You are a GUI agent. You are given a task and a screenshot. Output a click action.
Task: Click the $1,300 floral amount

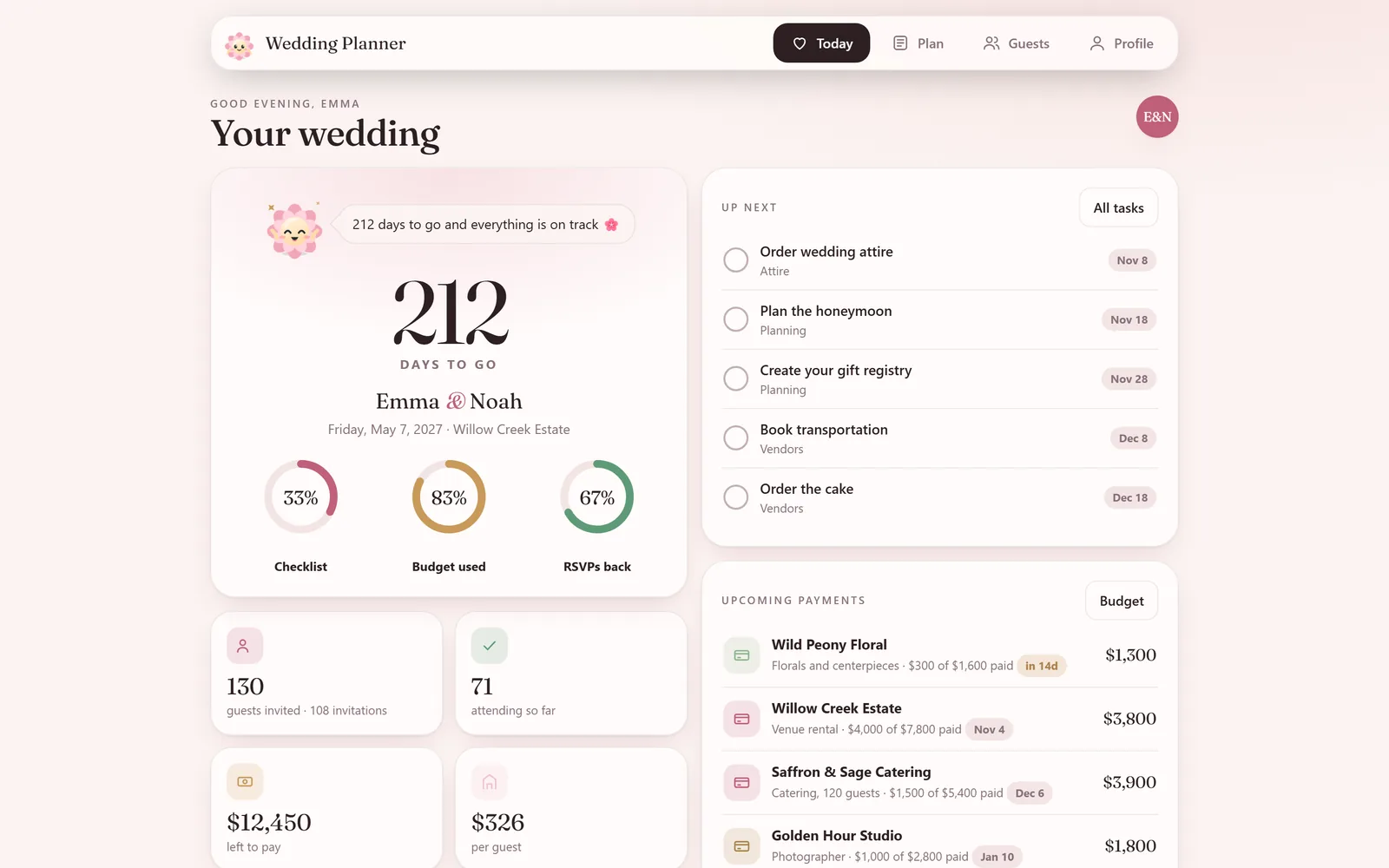(1130, 655)
